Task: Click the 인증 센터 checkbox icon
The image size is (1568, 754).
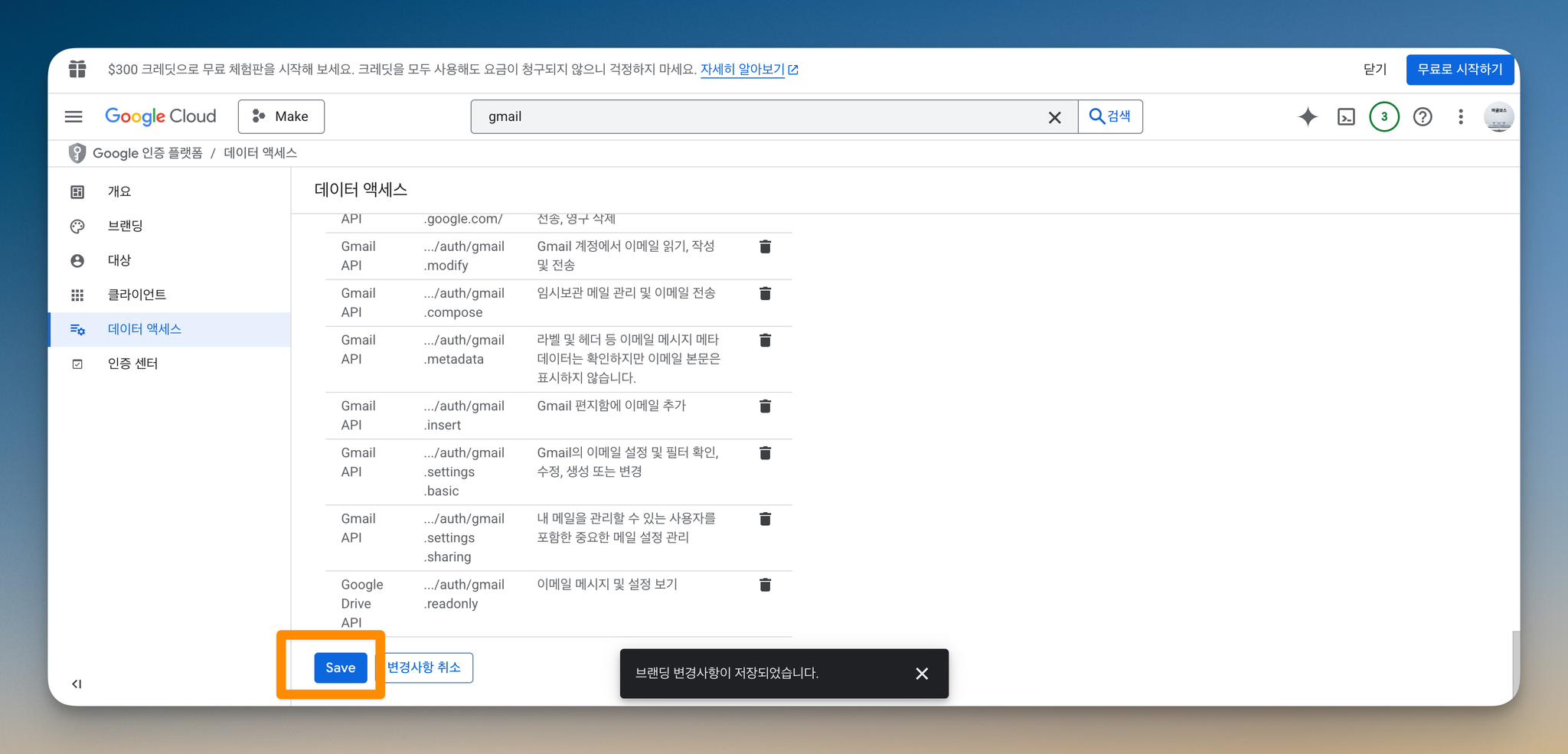Action: tap(77, 364)
